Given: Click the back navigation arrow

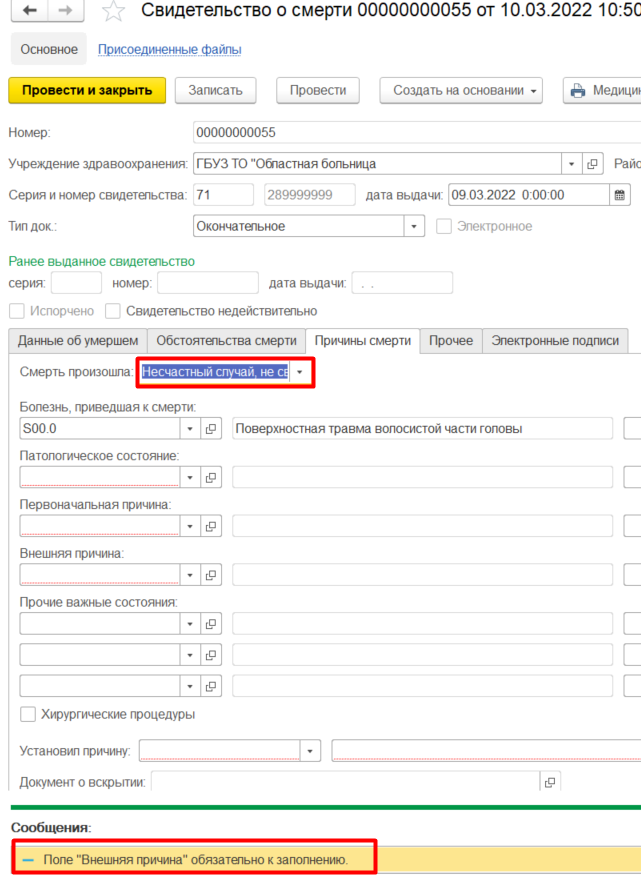Looking at the screenshot, I should click(x=29, y=12).
